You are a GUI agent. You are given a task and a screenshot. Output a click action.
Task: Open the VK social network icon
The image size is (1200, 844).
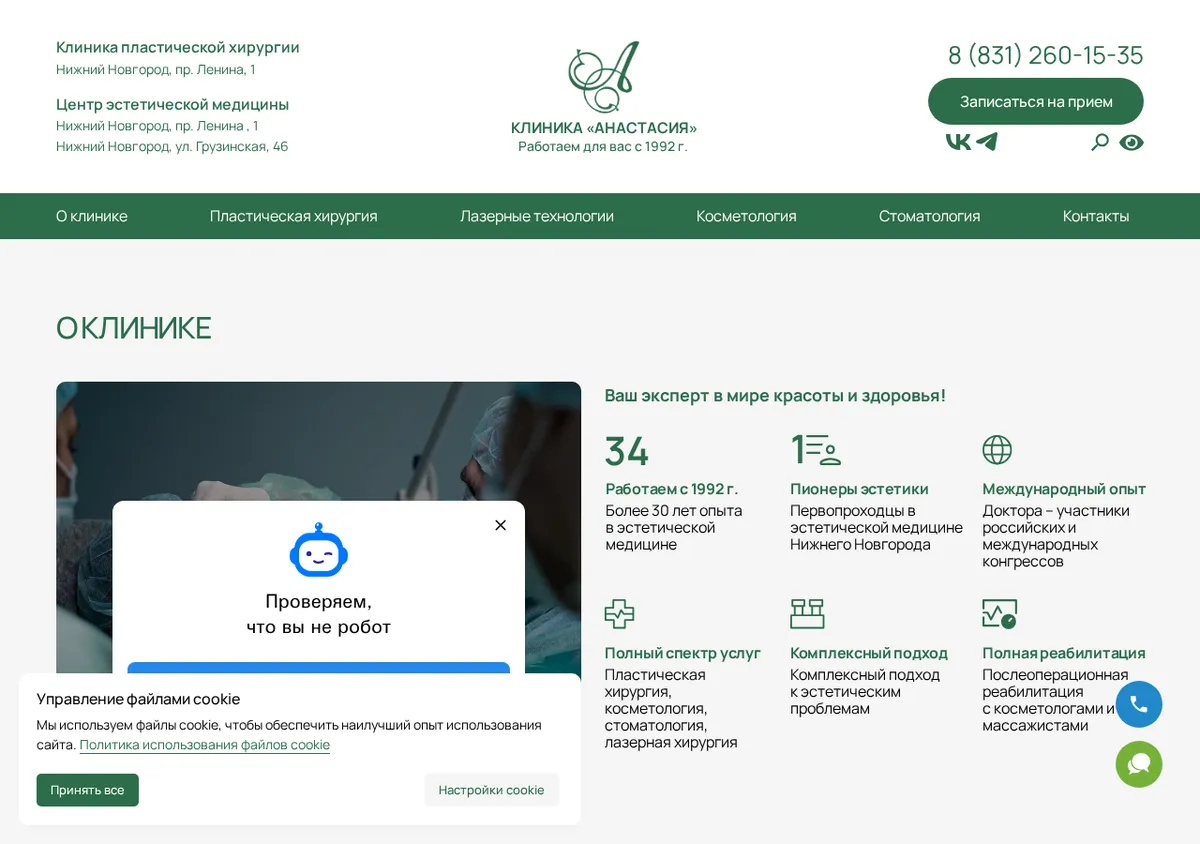click(x=958, y=142)
